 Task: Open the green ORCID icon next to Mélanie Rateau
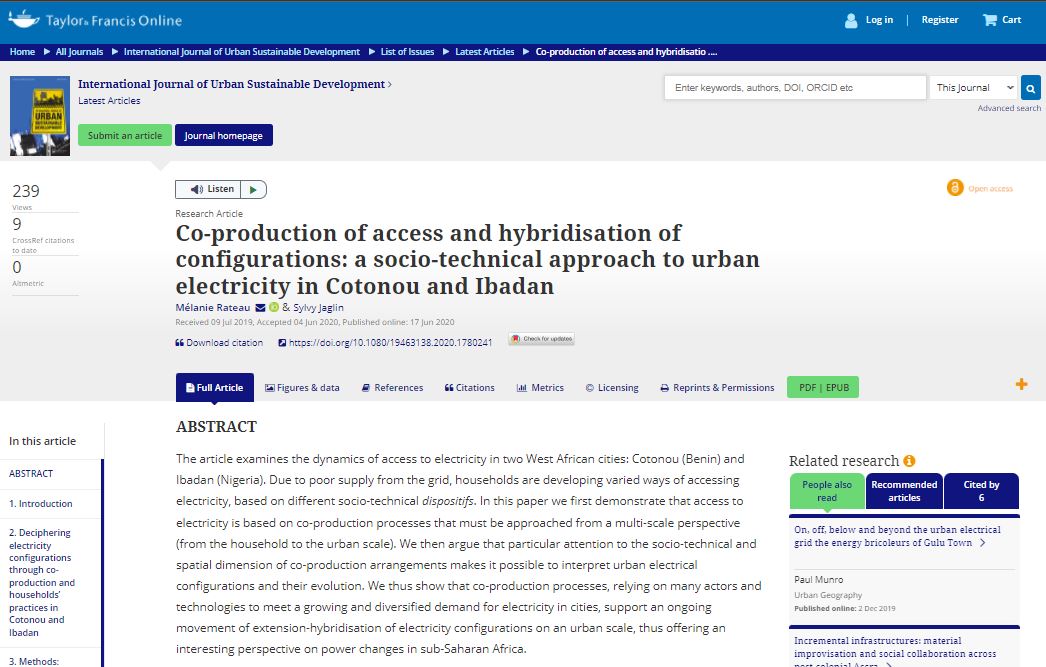(x=274, y=307)
